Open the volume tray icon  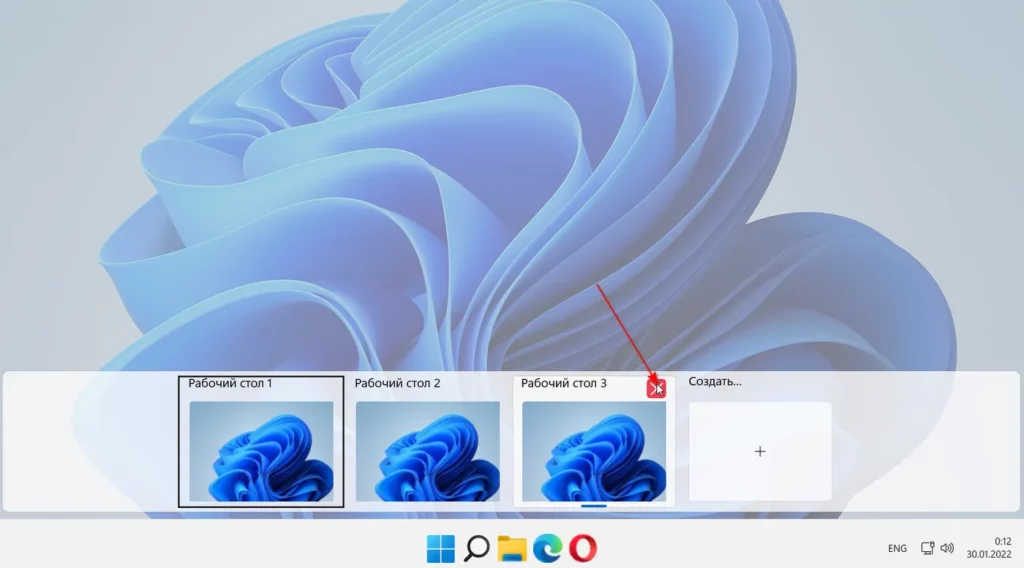(x=947, y=548)
